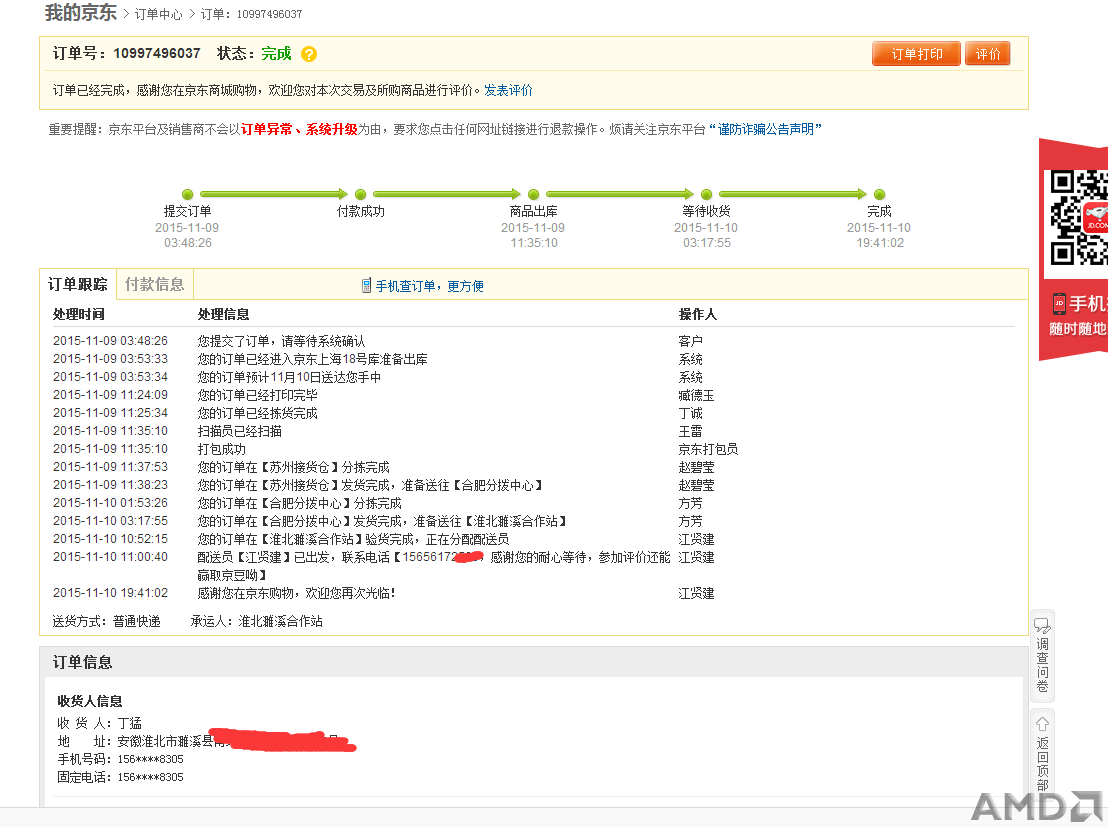Click the 评价 button

[988, 54]
